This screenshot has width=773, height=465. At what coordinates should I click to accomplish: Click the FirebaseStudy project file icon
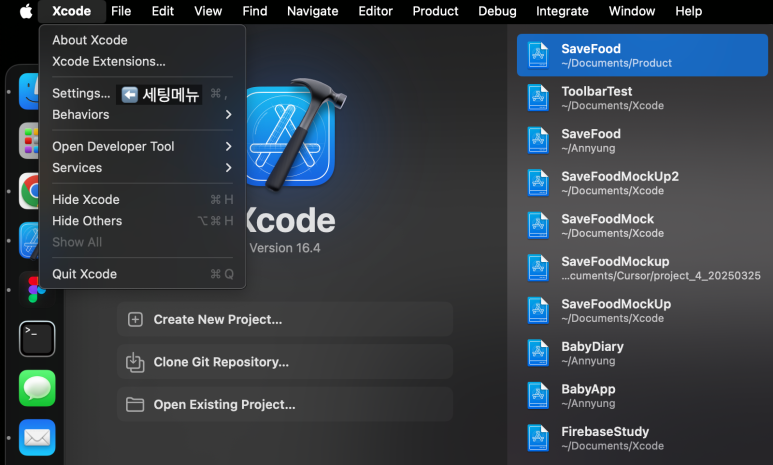[x=538, y=438]
